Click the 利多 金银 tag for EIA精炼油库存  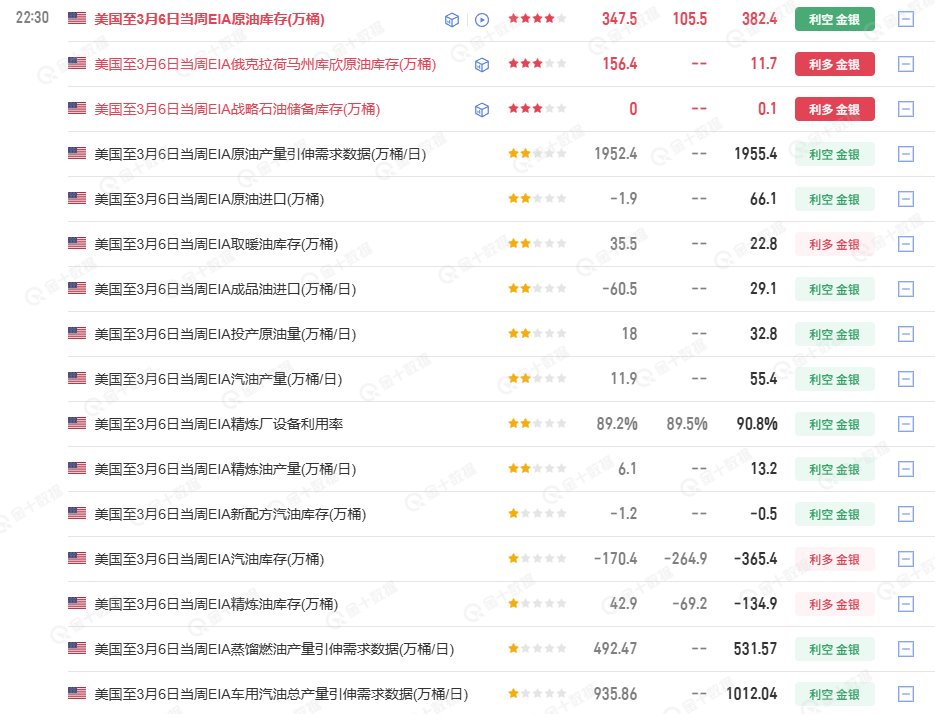834,604
